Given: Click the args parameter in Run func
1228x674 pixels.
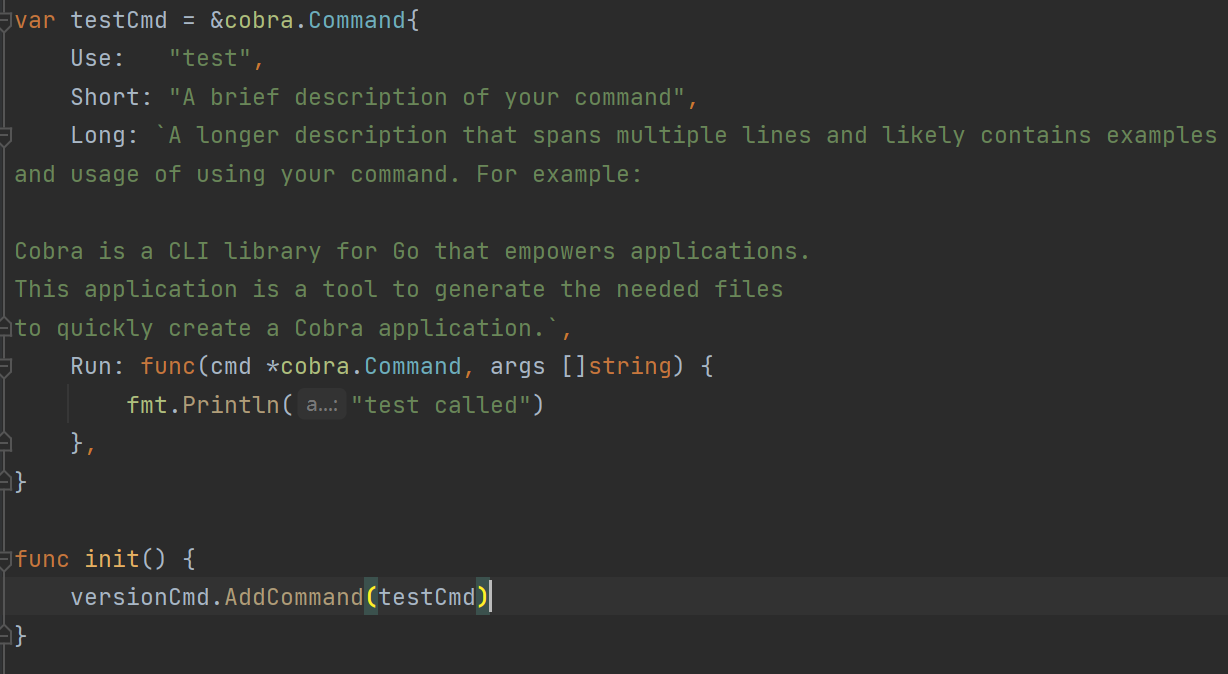Looking at the screenshot, I should [x=518, y=367].
